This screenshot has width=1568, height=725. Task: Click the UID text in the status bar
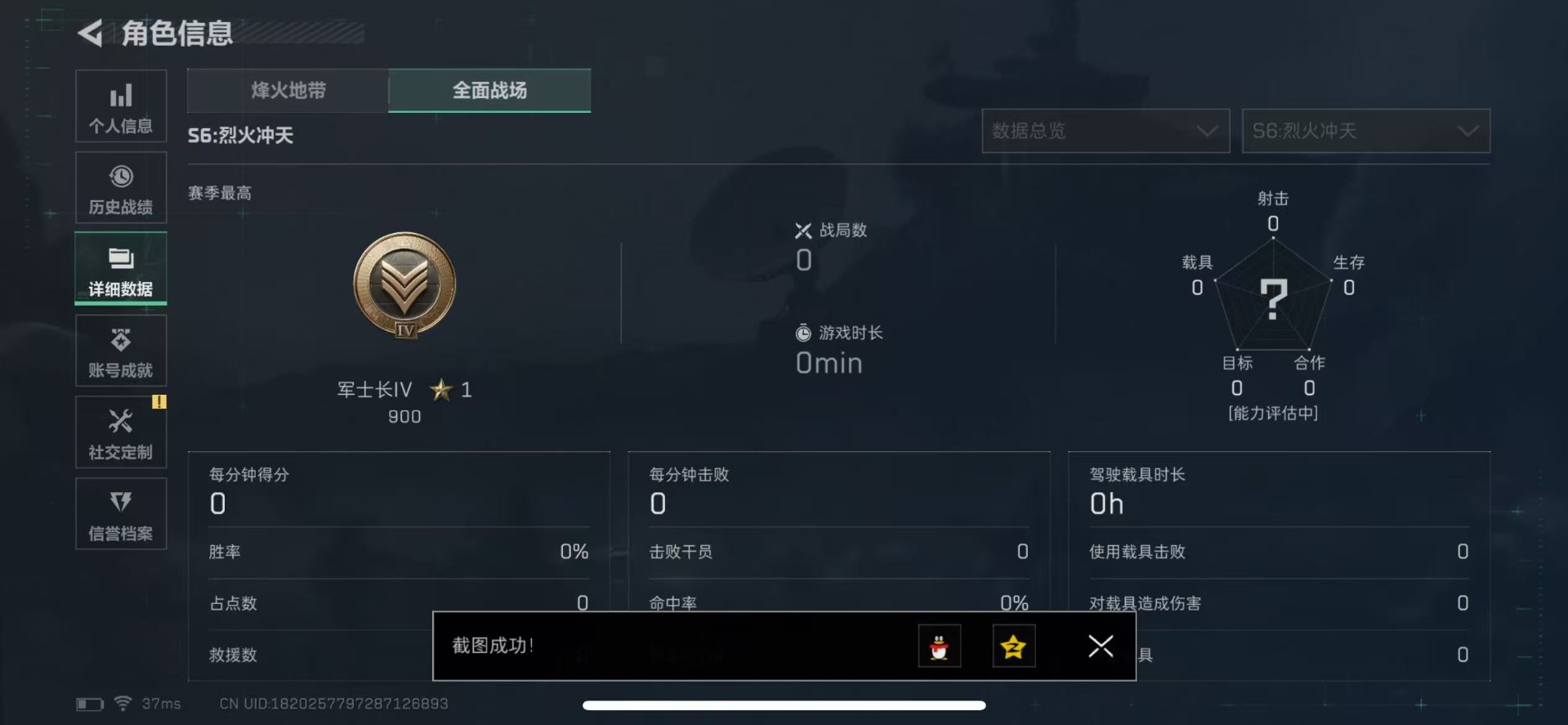click(333, 704)
